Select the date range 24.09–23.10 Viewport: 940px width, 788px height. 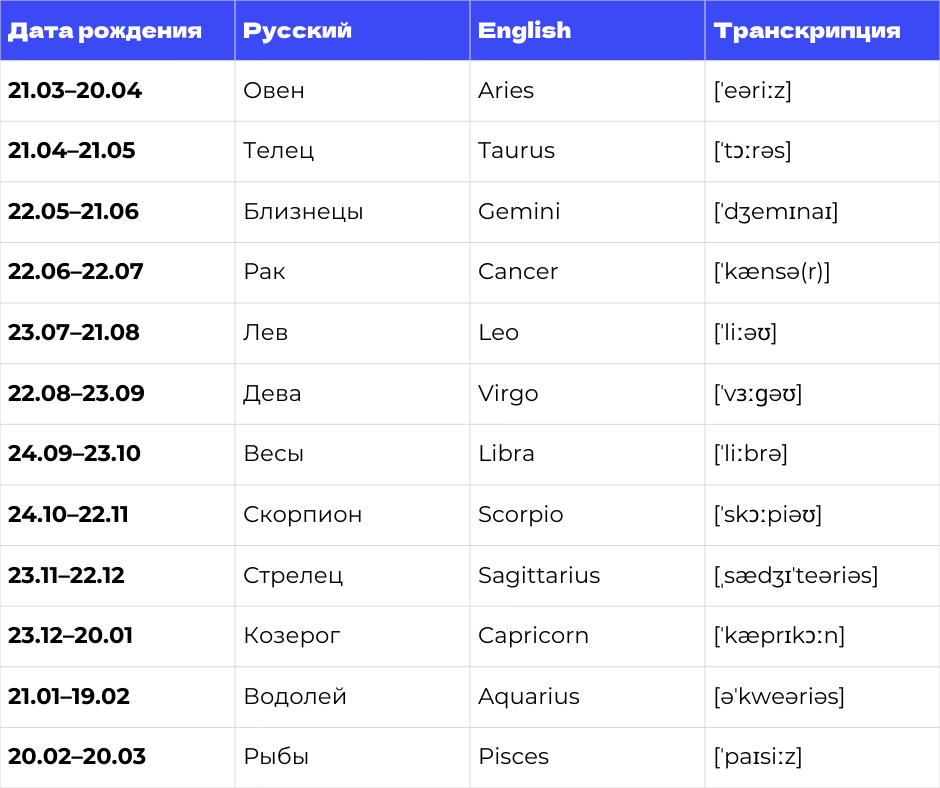click(x=75, y=454)
